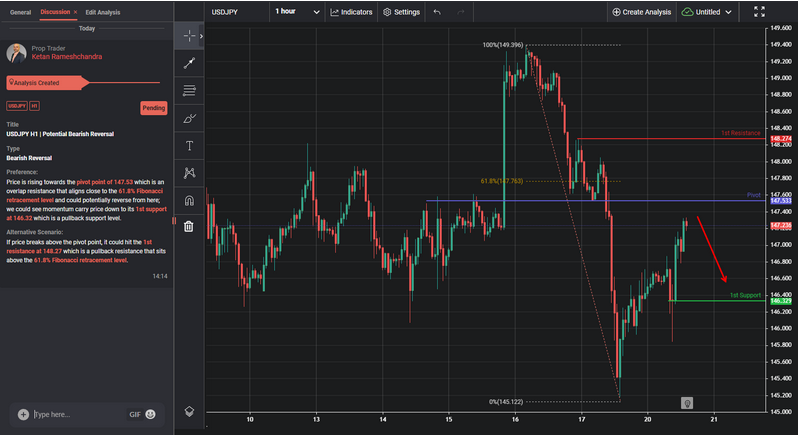
Task: Open the object layers icon
Action: click(x=189, y=411)
